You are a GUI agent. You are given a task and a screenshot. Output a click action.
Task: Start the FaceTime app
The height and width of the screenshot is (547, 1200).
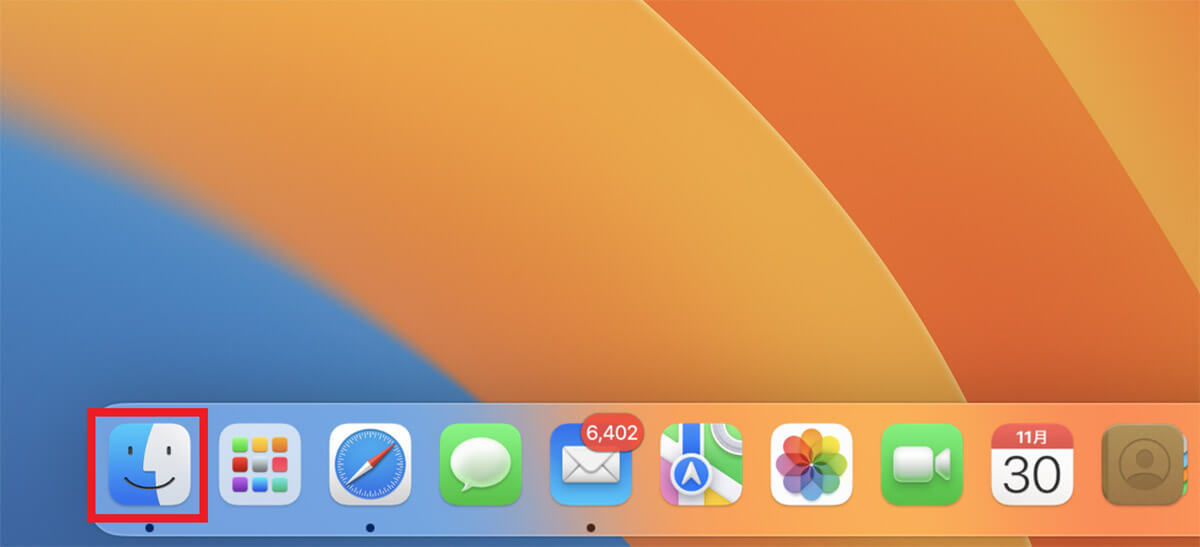pos(922,464)
